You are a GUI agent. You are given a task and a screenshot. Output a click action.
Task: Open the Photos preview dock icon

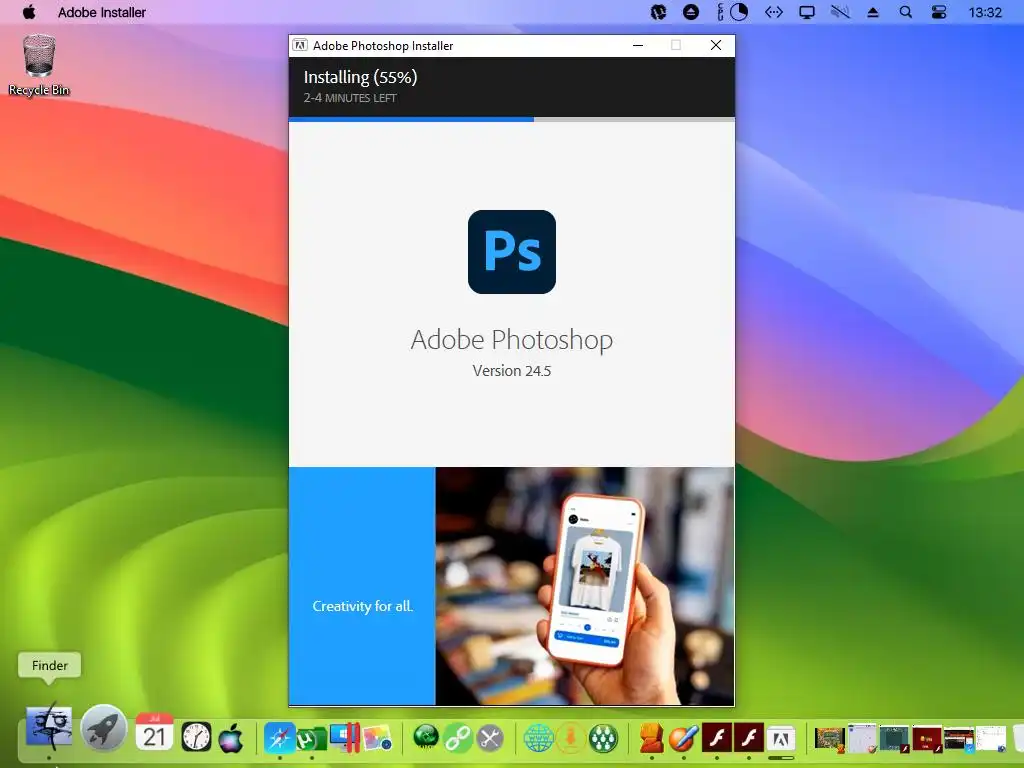(x=377, y=738)
